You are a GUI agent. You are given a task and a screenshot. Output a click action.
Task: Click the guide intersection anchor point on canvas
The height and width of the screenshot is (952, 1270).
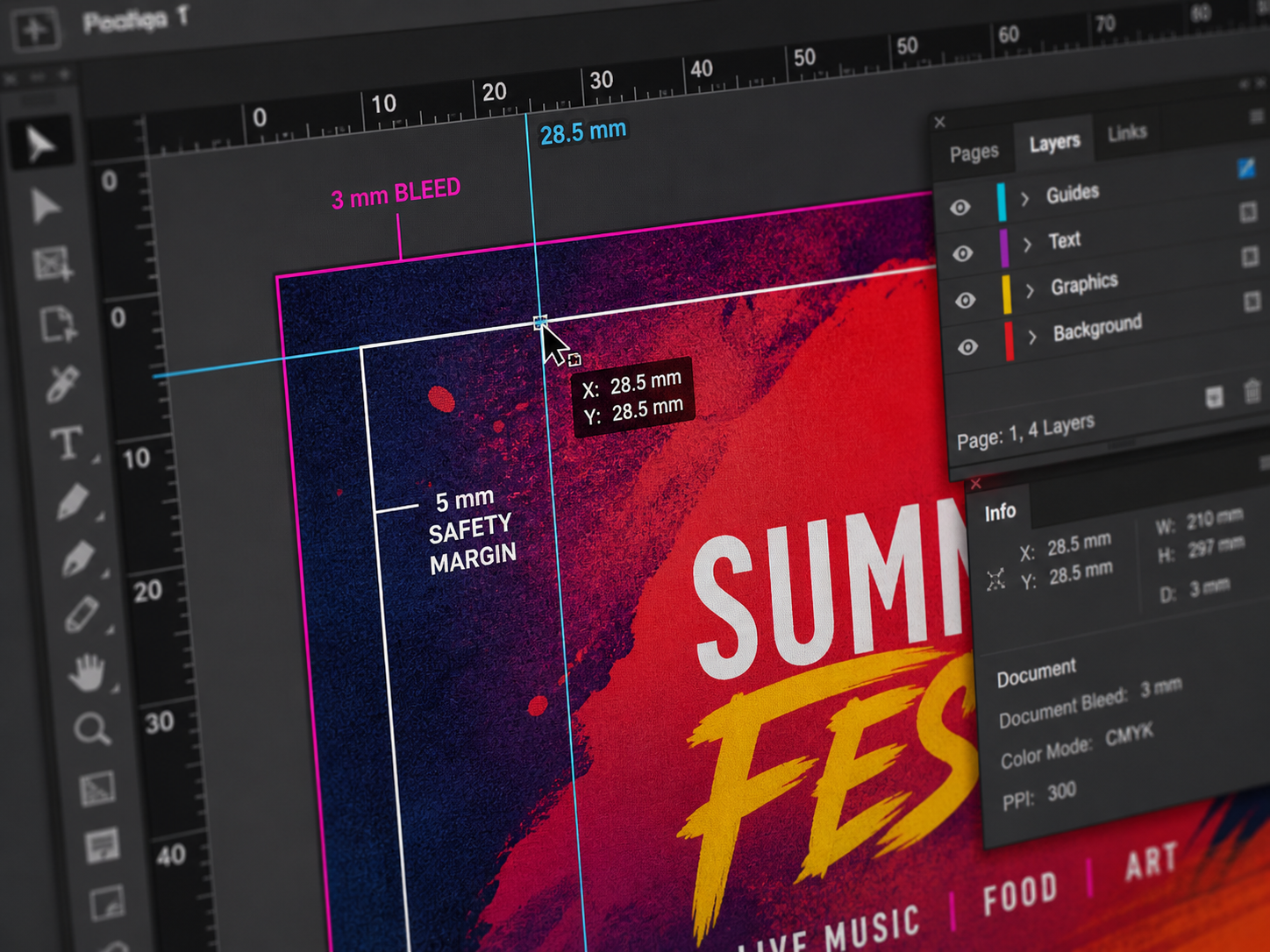[539, 323]
